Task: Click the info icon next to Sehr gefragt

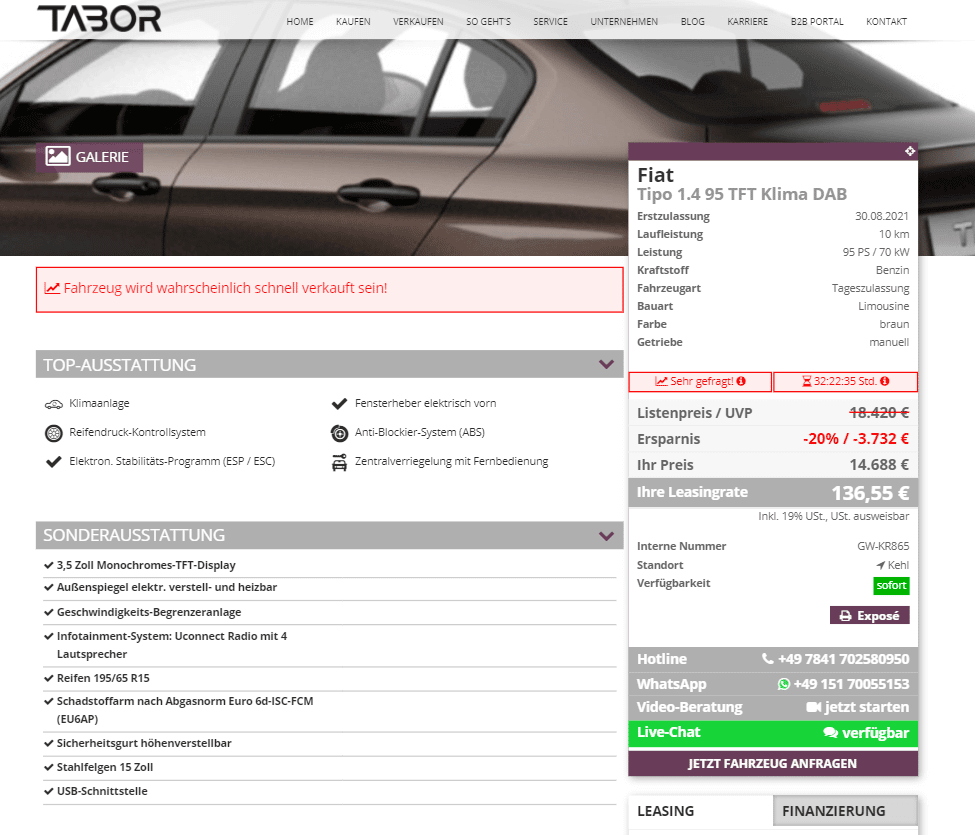Action: pos(741,381)
